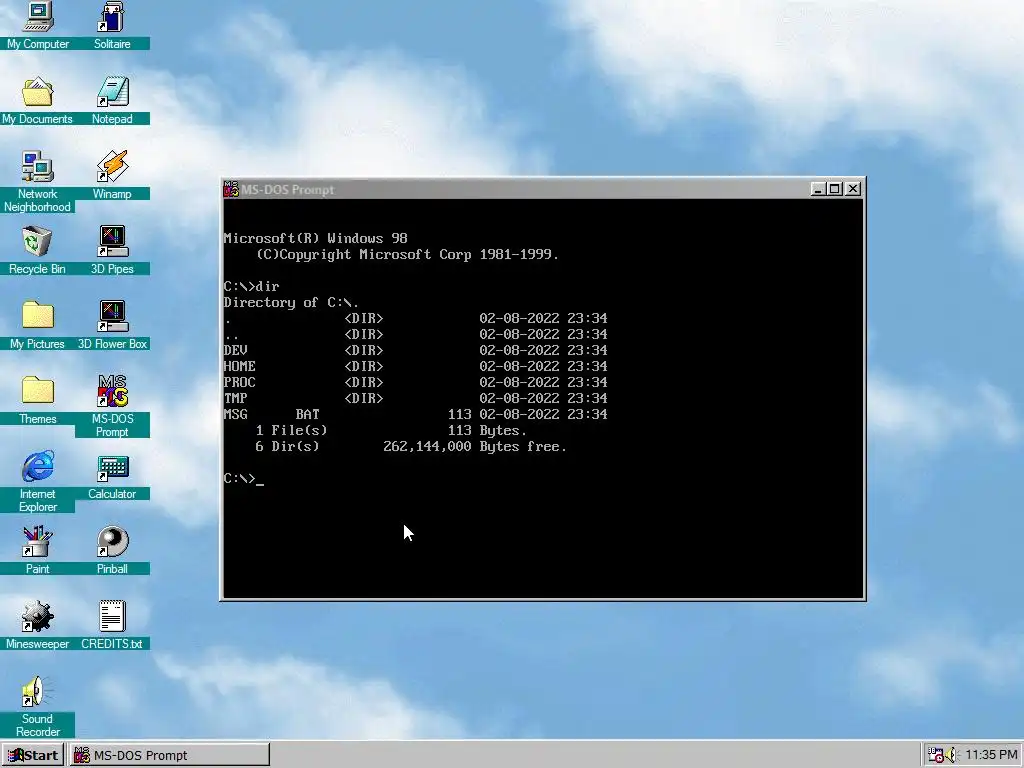
Task: Click the MS-DOS Prompt title bar text
Action: point(287,189)
